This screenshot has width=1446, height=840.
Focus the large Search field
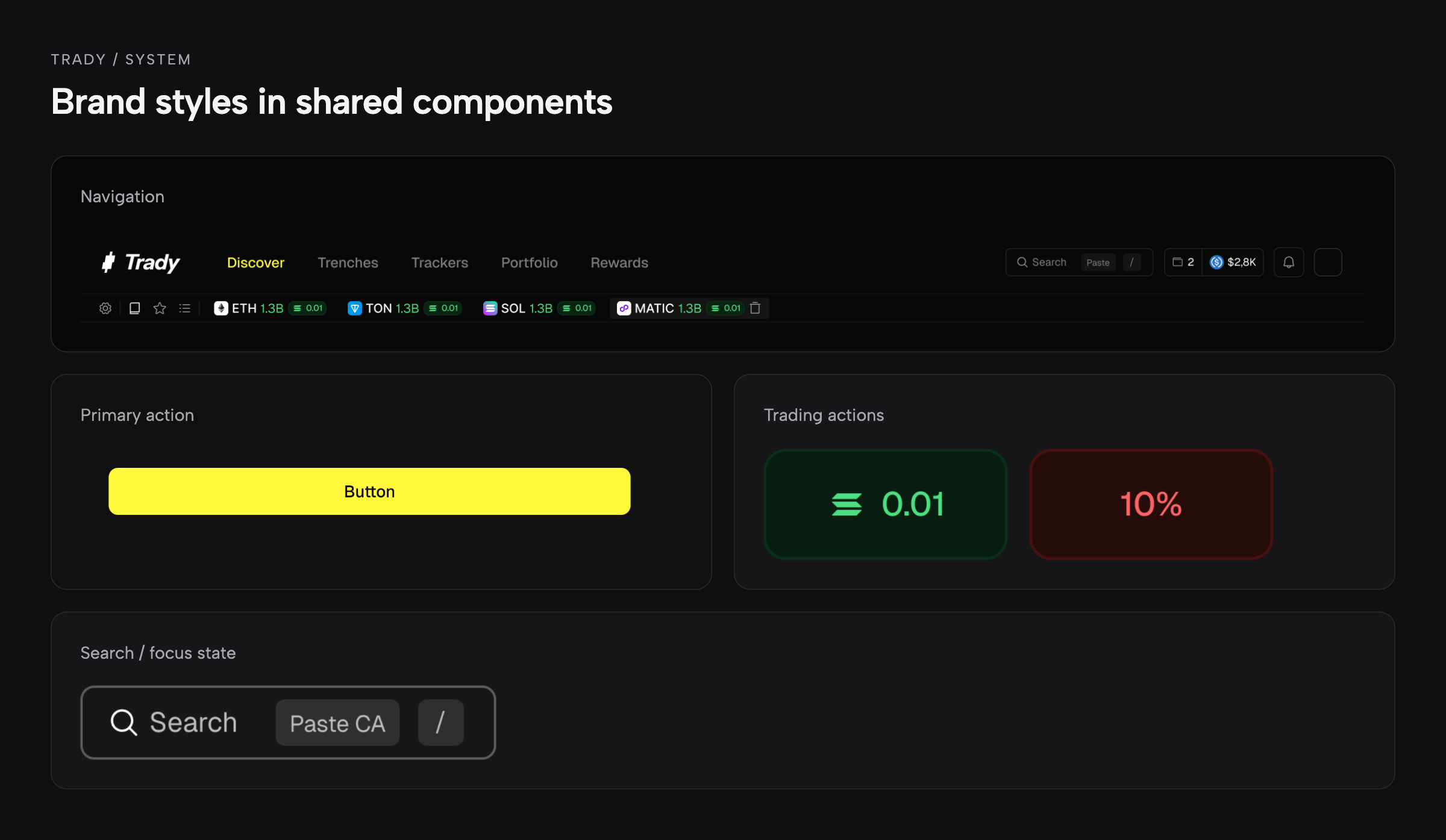point(288,722)
